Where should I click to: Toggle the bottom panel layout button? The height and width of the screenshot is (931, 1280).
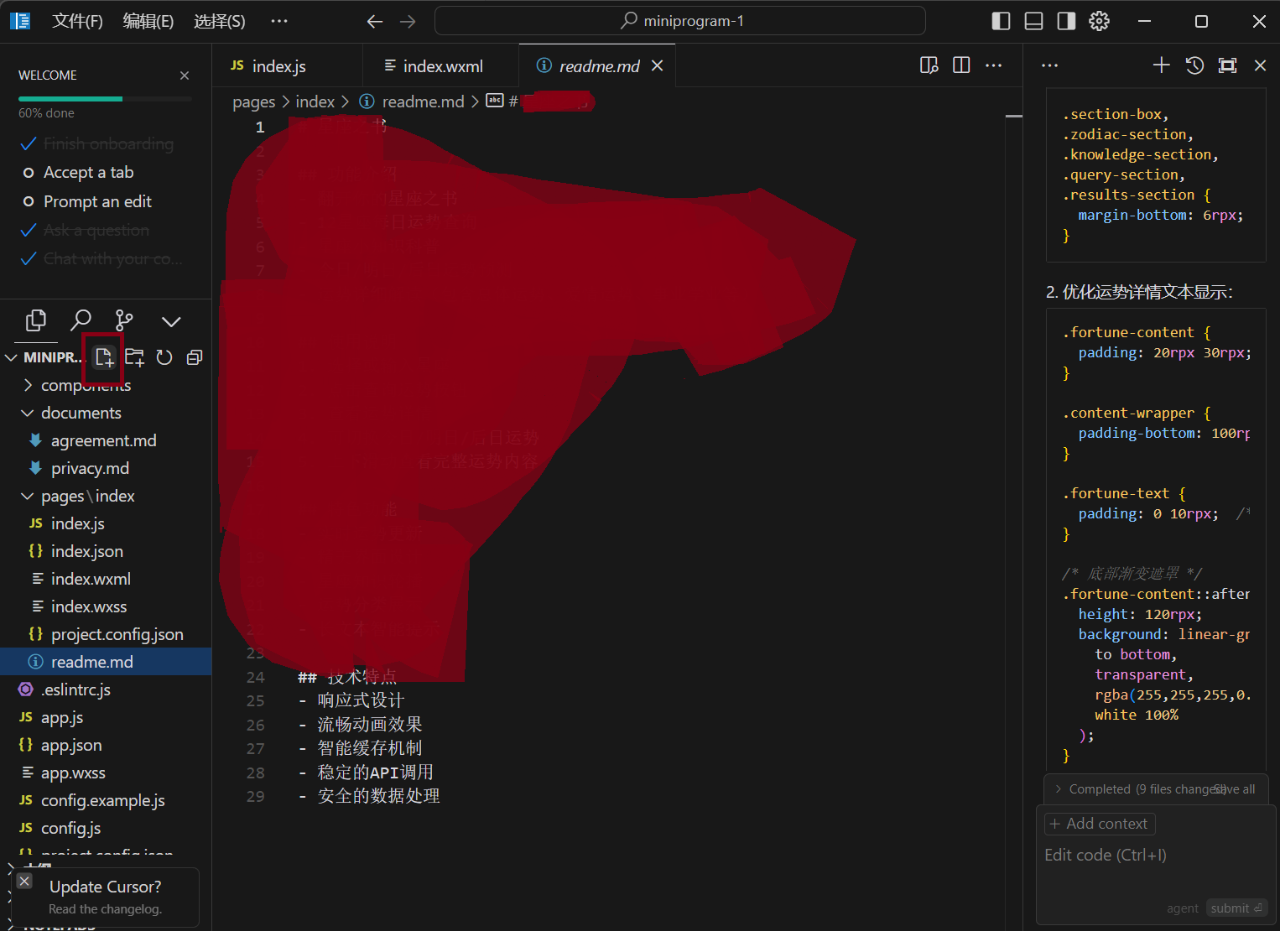point(1034,21)
